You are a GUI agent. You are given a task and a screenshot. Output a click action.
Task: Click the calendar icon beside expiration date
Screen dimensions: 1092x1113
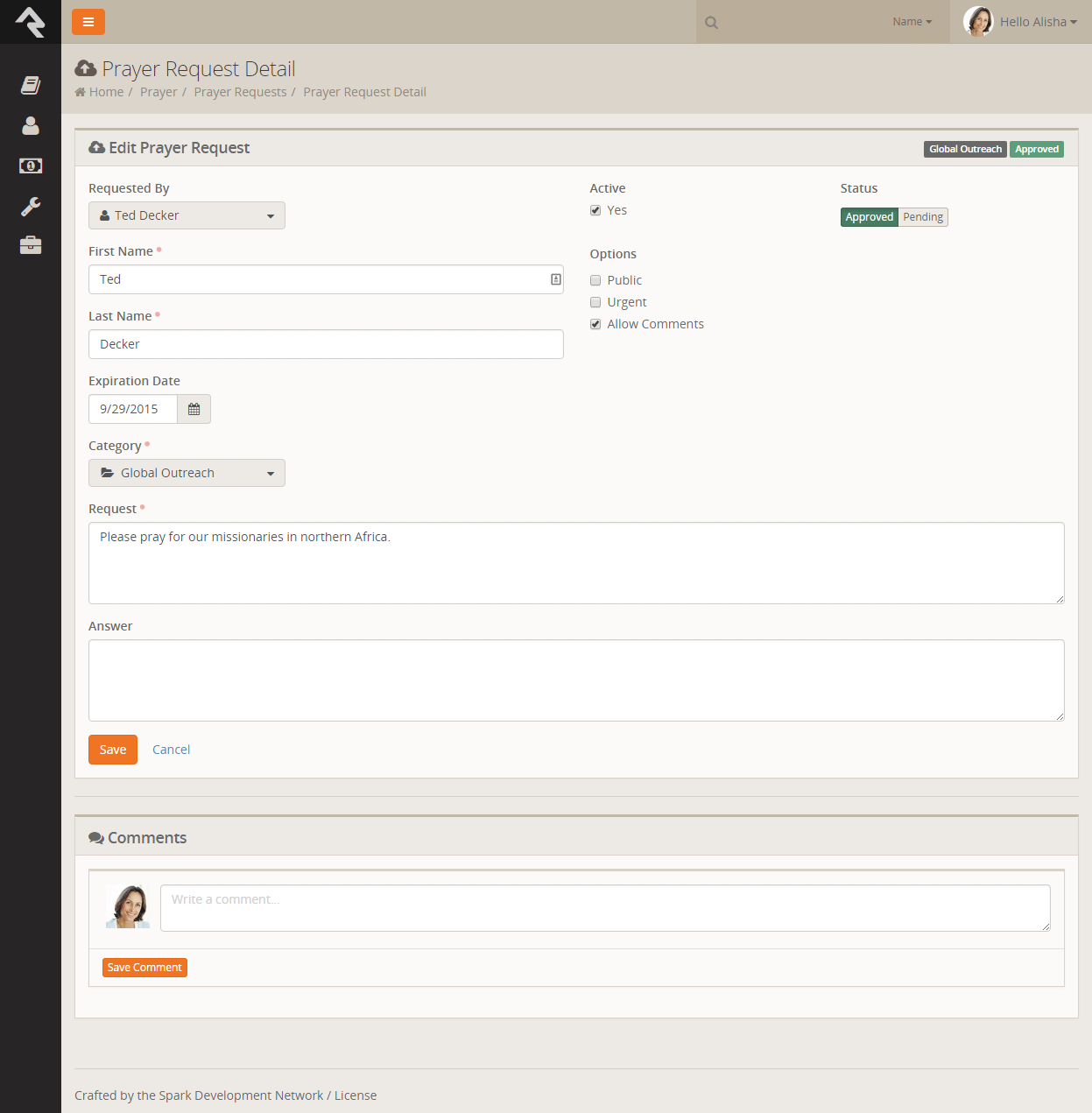[194, 409]
